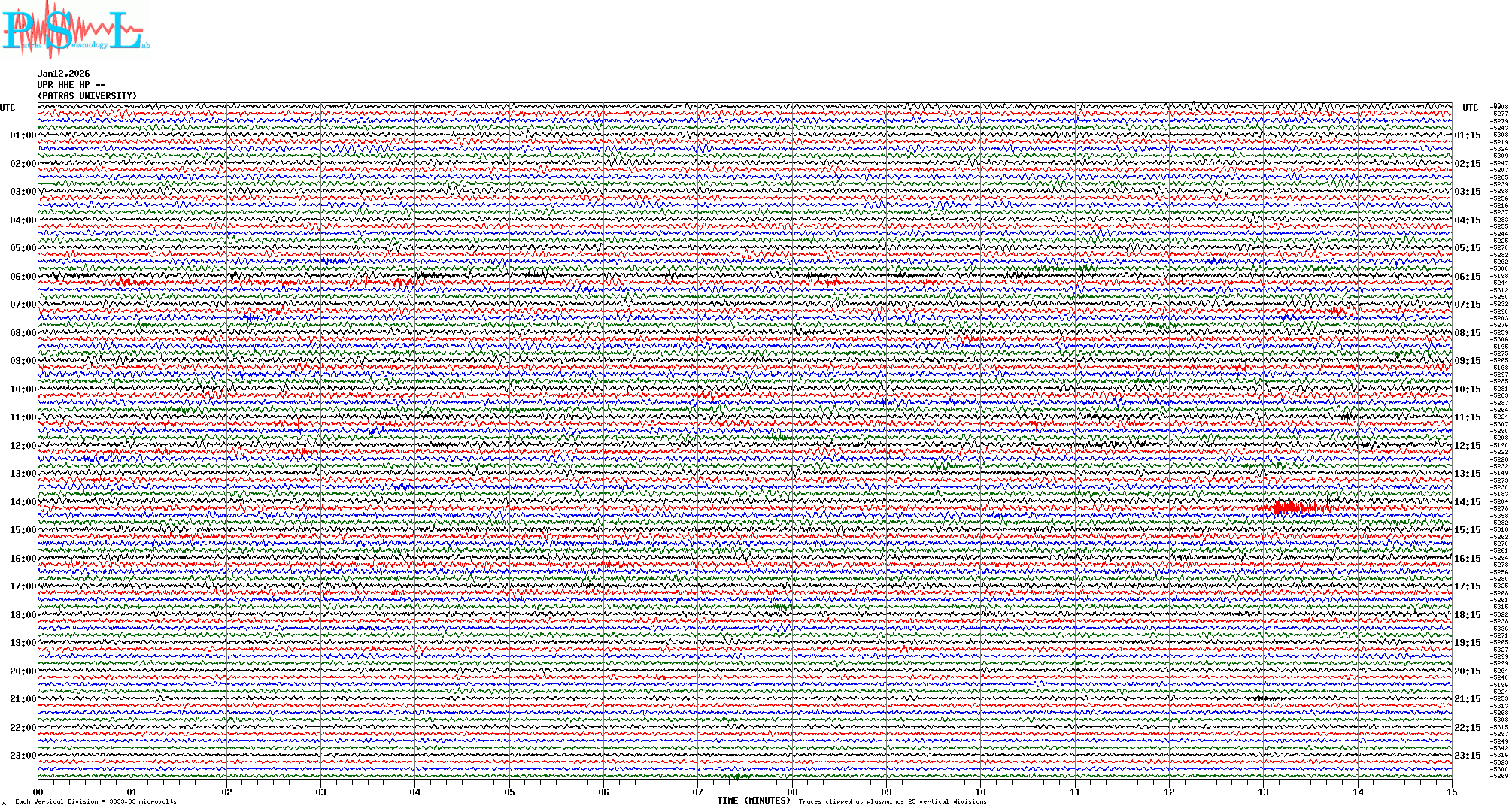Screen dimensions: 1512x812
Task: Click the Each Vertical Division footer note
Action: (96, 801)
